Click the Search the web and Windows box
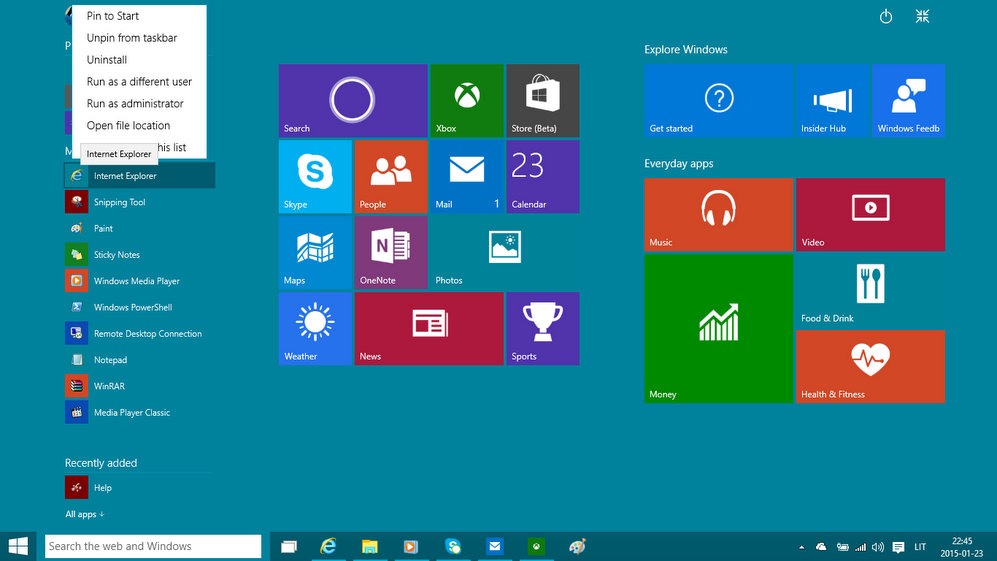997x561 pixels. 153,546
